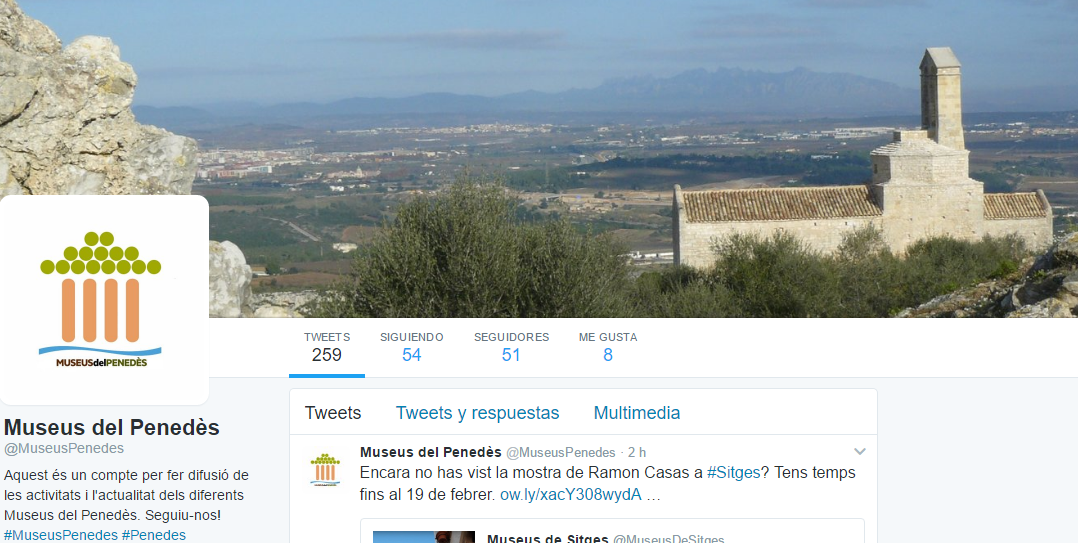Screen dimensions: 1078x543
Task: Select the Tweets timeline tab
Action: (x=333, y=412)
